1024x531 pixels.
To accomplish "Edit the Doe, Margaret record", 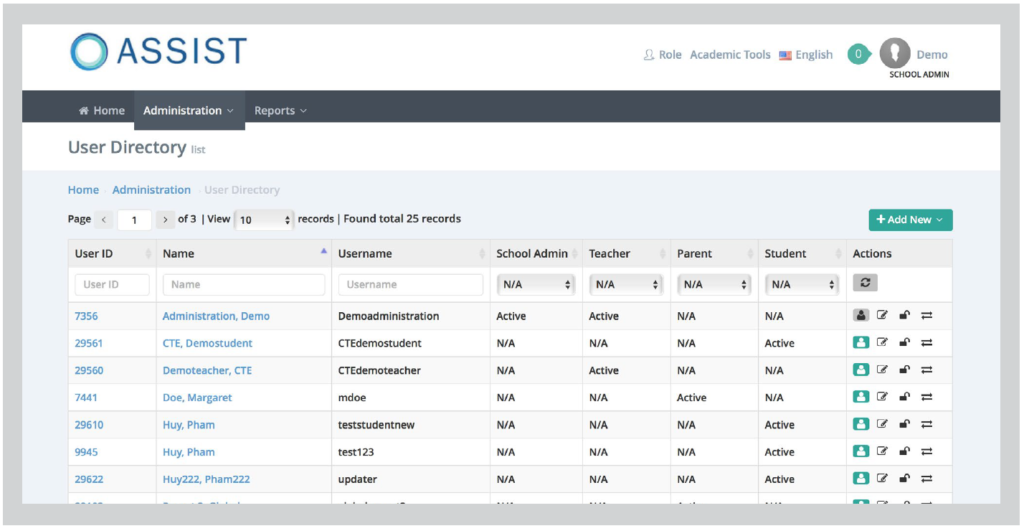I will tap(882, 397).
